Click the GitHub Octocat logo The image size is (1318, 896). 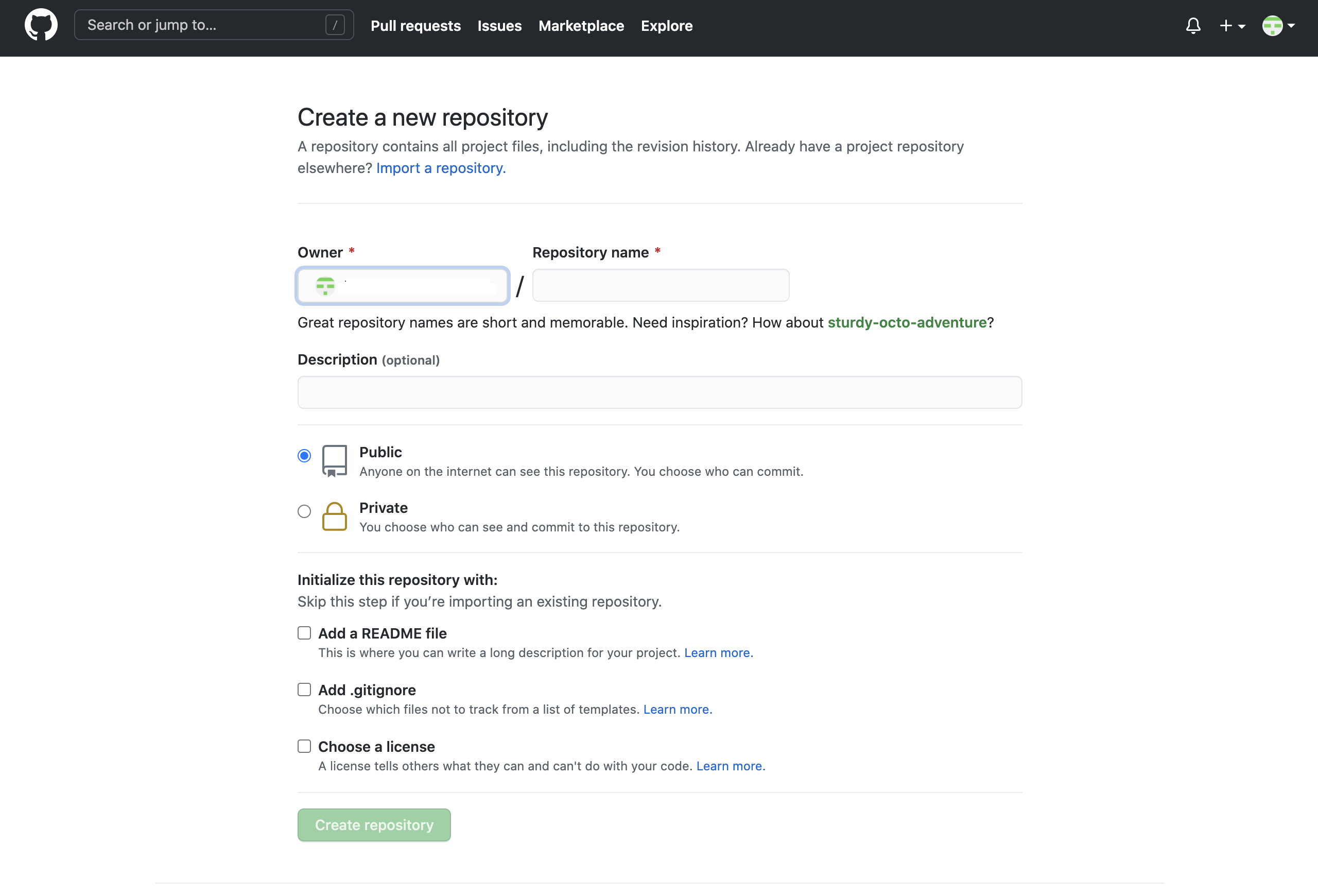[x=41, y=25]
